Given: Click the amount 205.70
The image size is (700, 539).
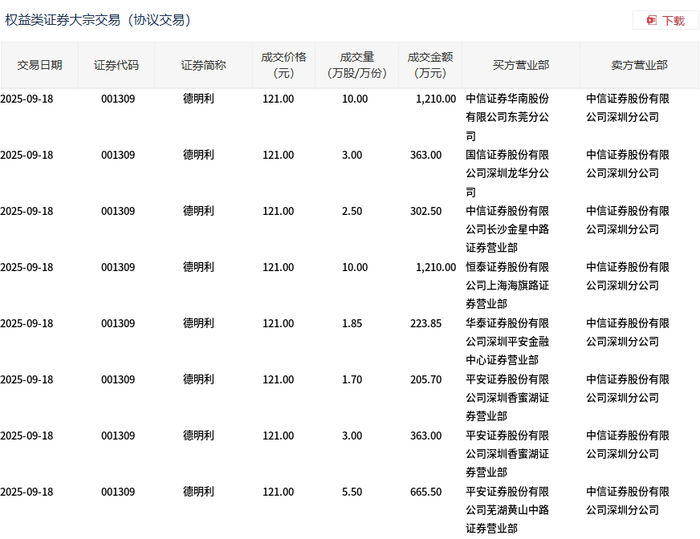Looking at the screenshot, I should coord(426,380).
